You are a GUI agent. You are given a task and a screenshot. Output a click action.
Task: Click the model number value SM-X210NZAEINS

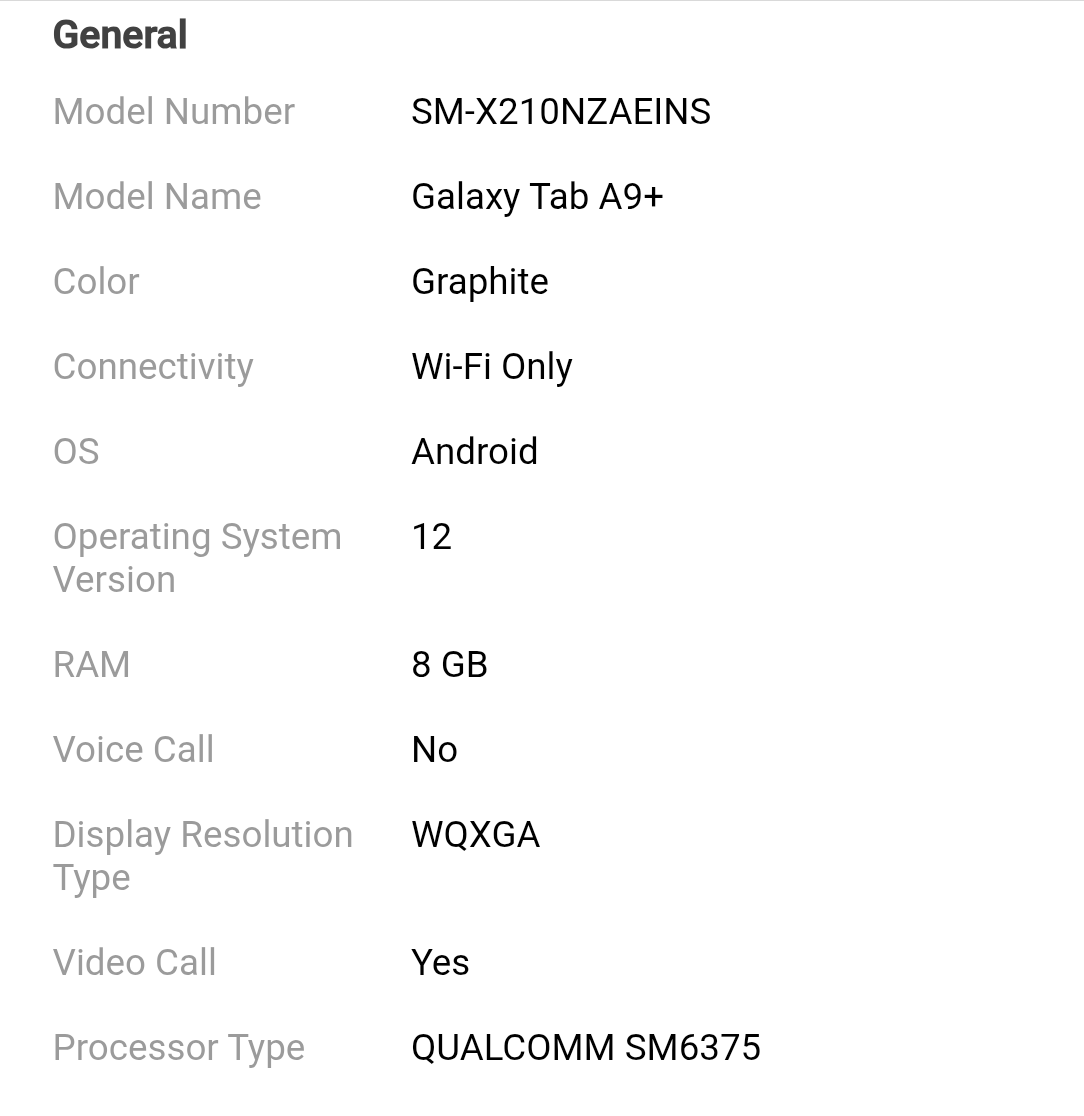(x=561, y=112)
